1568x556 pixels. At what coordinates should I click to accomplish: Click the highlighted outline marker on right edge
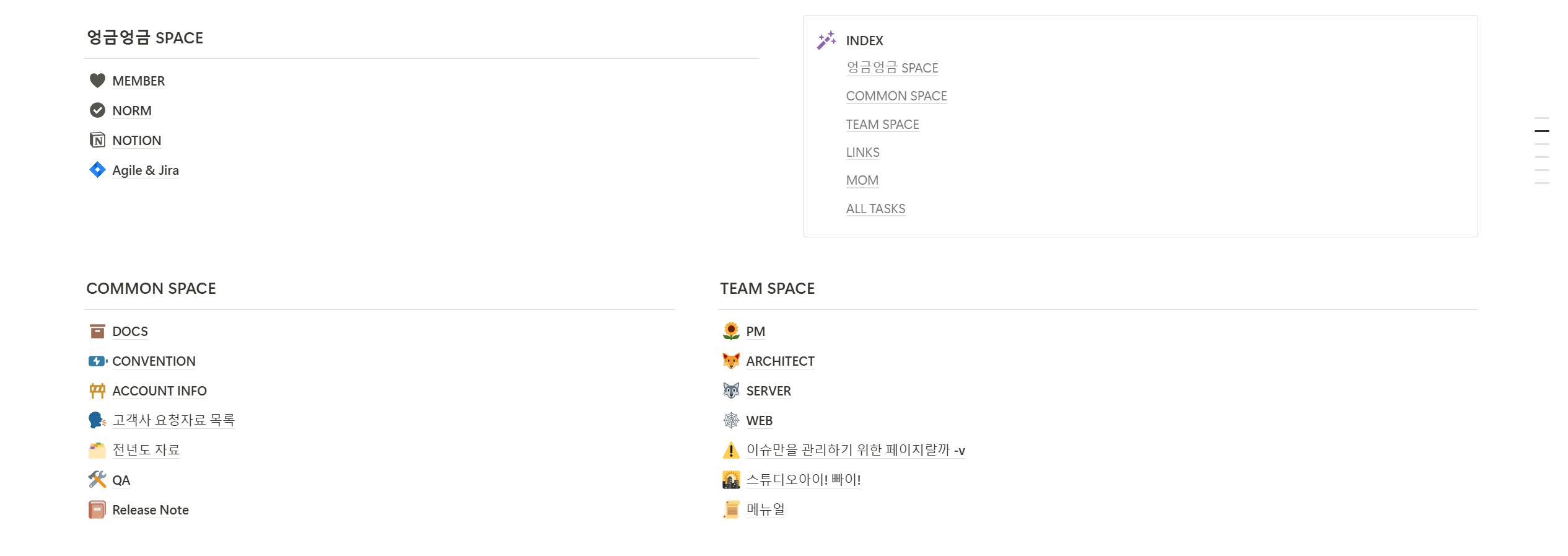pos(1541,131)
